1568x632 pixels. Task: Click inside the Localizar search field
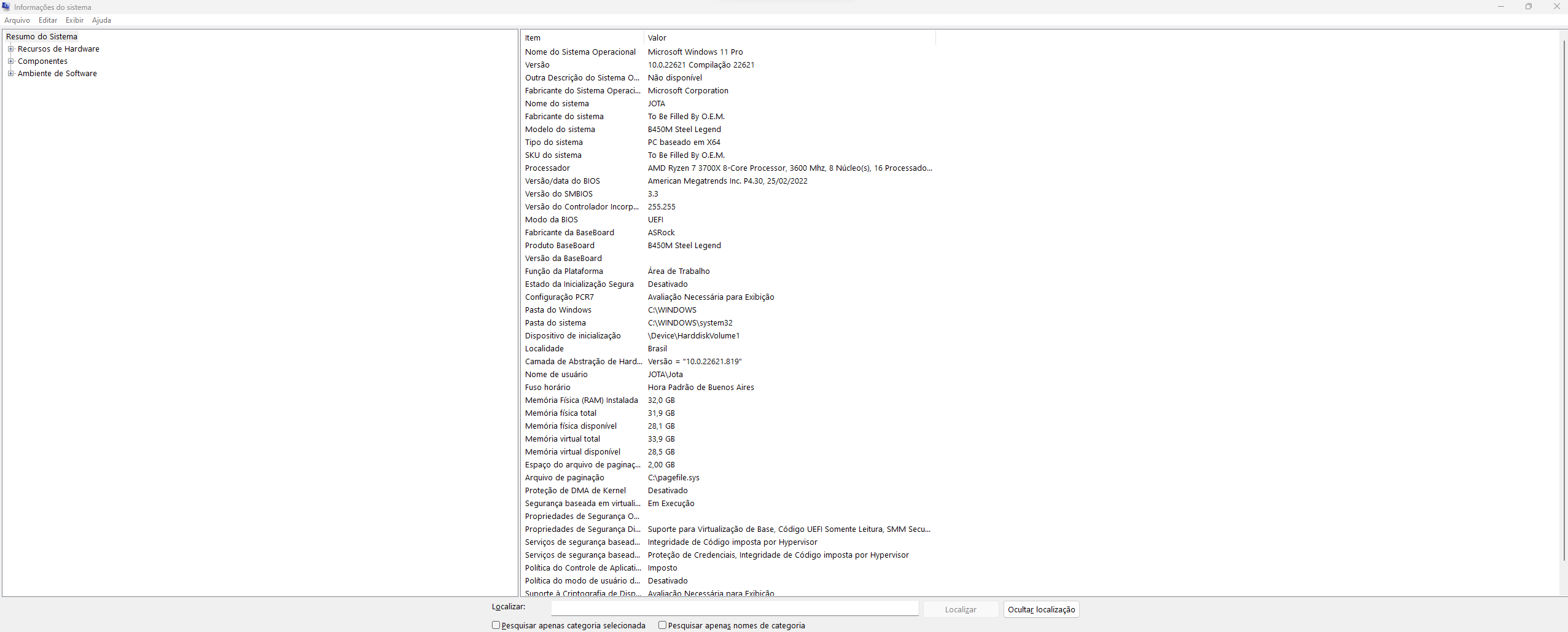(x=735, y=608)
